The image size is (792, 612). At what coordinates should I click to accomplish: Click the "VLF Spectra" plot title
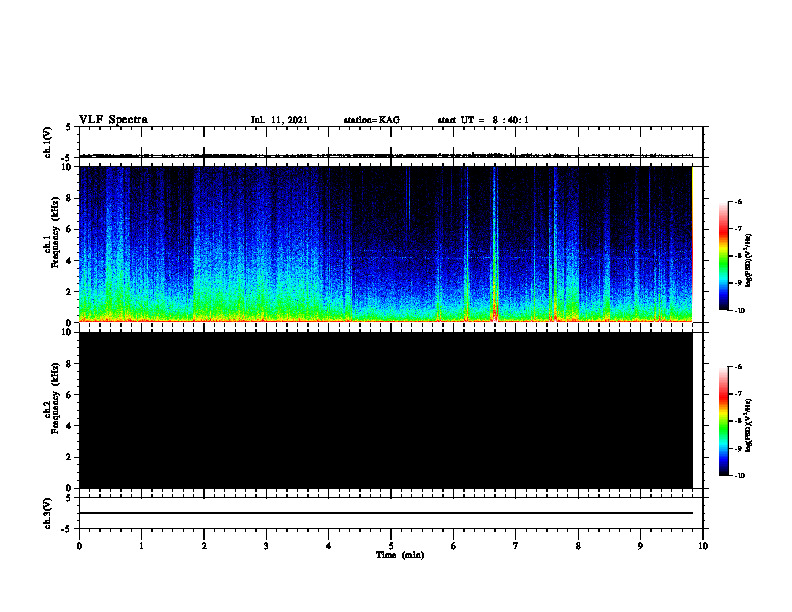[113, 120]
